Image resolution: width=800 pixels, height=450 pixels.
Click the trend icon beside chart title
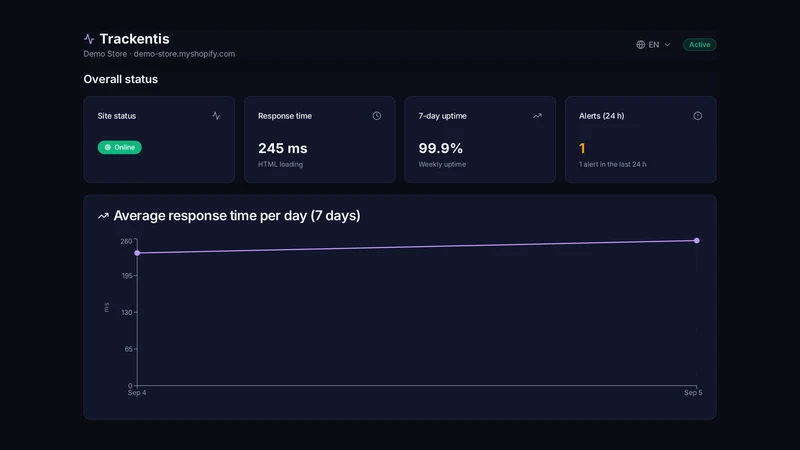coord(103,216)
